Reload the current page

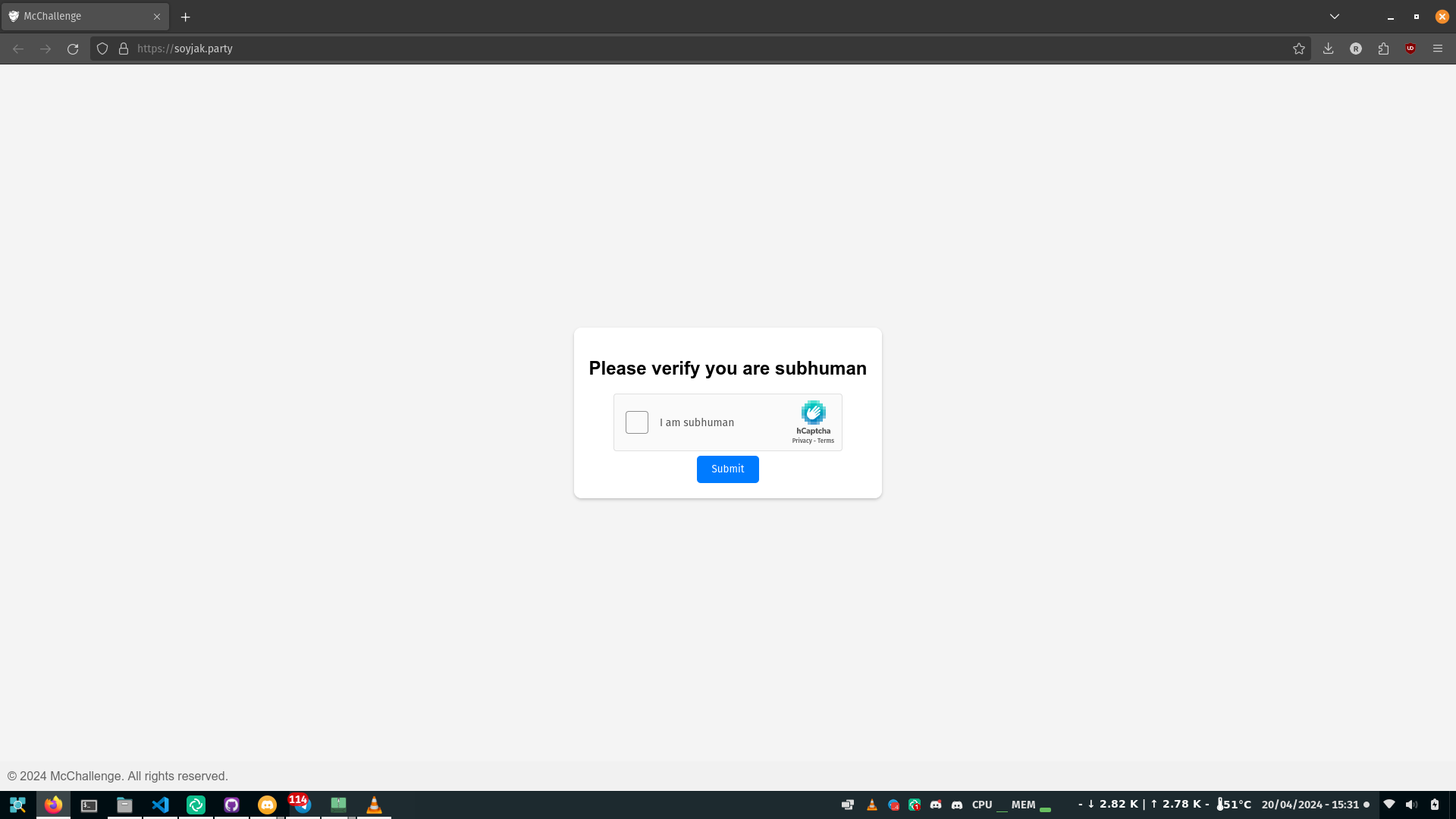(73, 49)
